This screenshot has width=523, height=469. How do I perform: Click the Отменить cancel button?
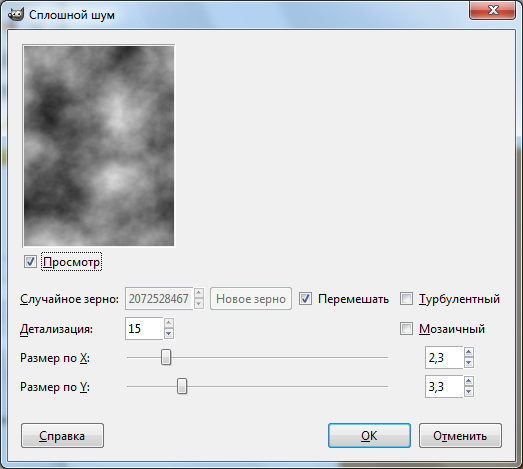pyautogui.click(x=460, y=436)
